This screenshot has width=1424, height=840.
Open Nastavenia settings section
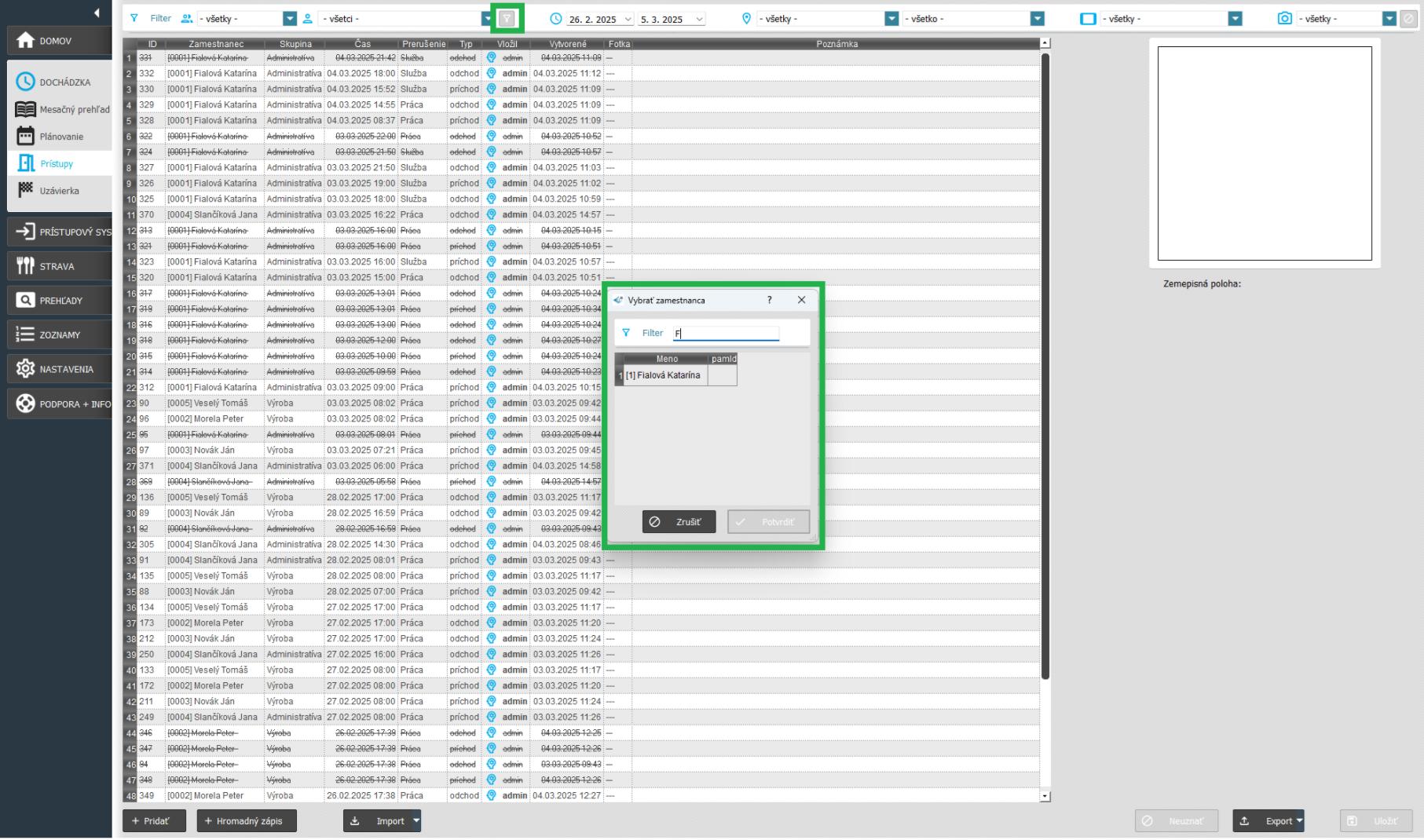[x=59, y=369]
